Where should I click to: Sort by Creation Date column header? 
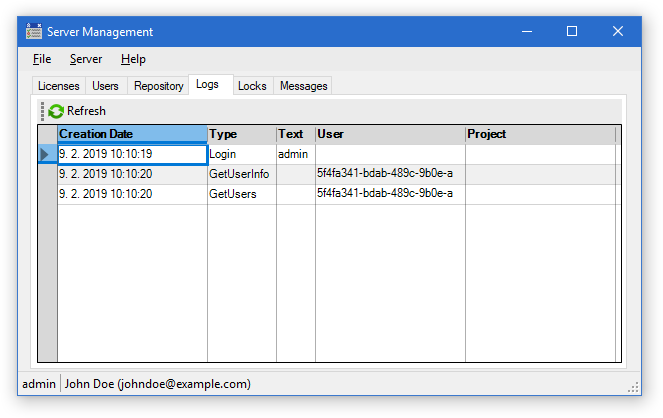132,134
